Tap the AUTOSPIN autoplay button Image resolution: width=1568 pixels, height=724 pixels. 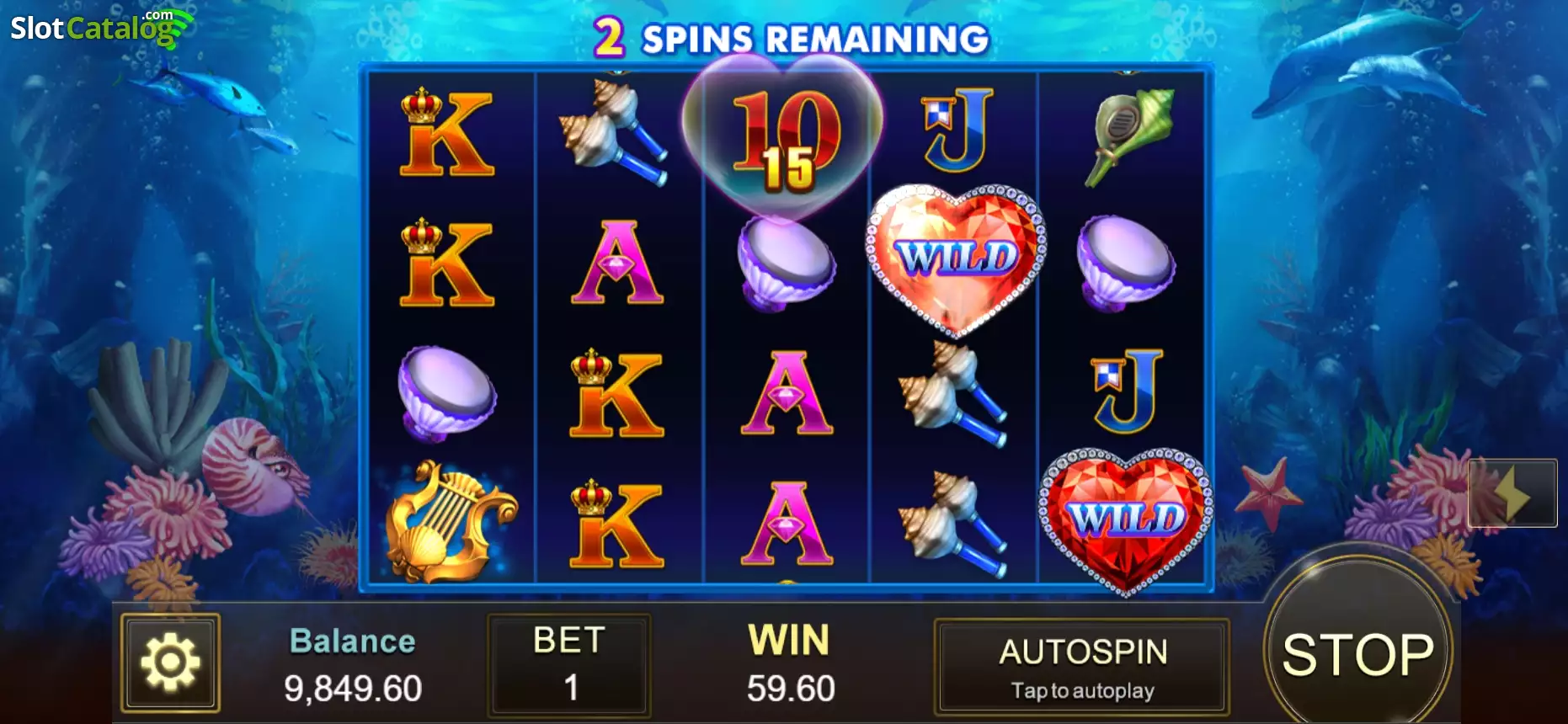point(1082,668)
